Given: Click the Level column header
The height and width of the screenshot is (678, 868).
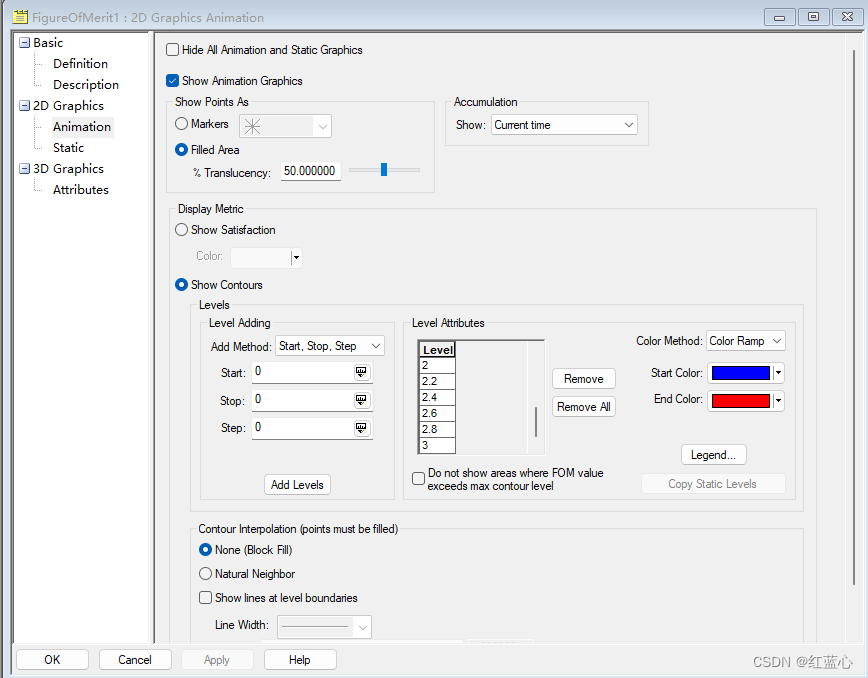Looking at the screenshot, I should (437, 350).
